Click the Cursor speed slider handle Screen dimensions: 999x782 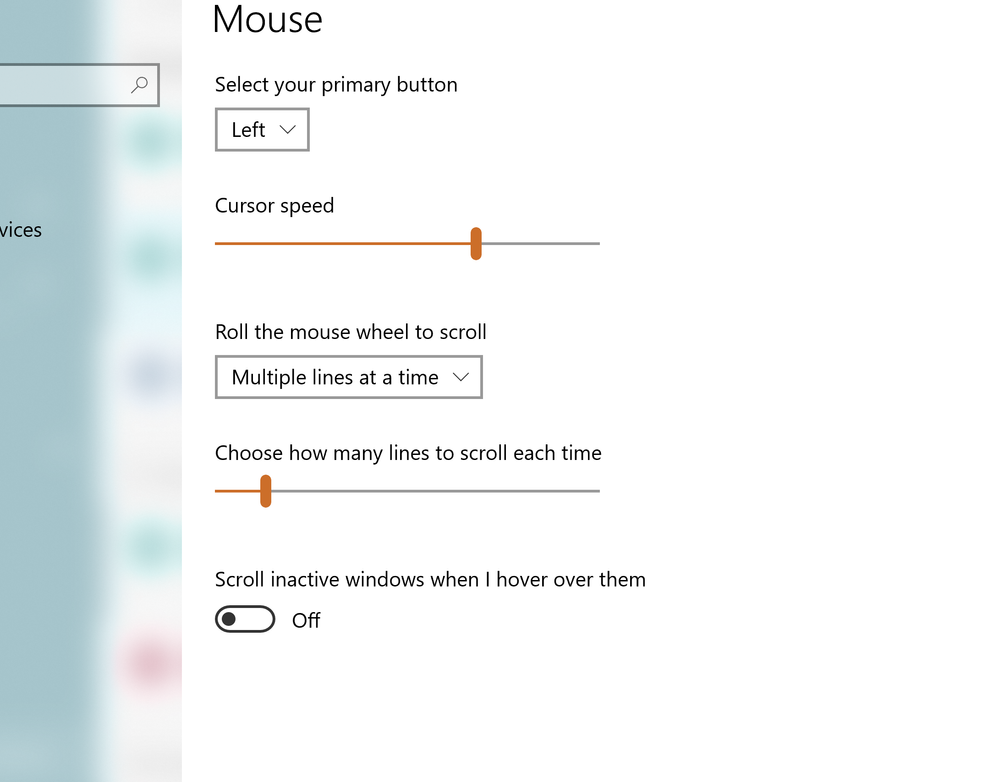(476, 243)
